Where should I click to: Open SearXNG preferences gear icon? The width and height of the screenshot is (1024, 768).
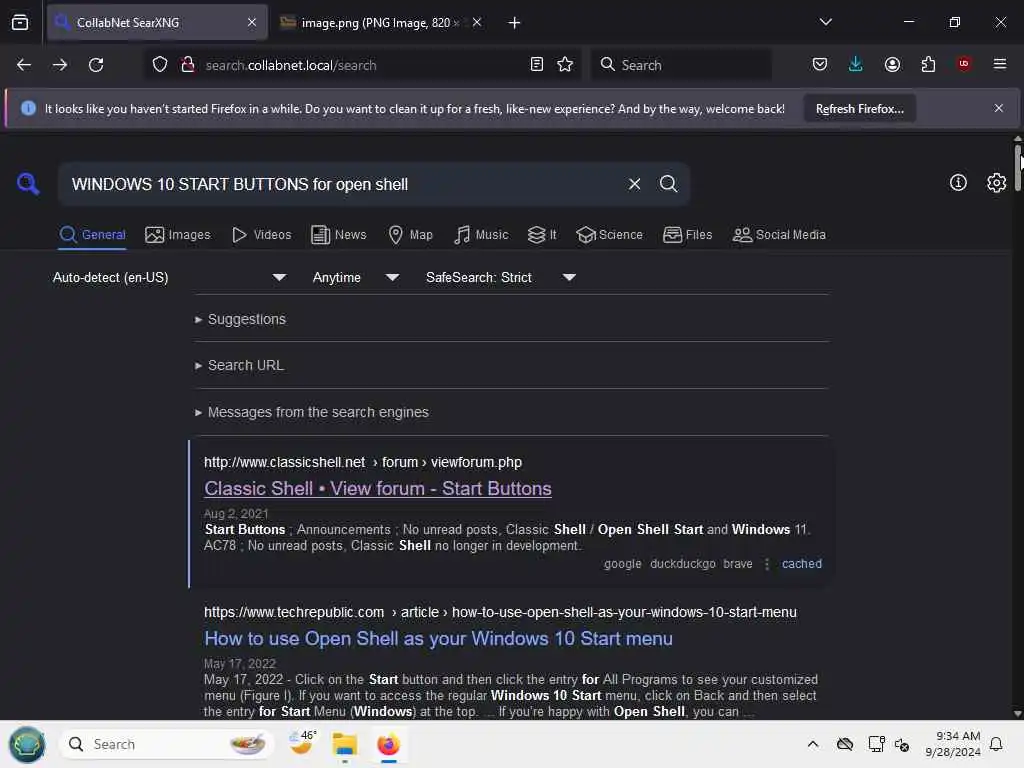pos(997,183)
